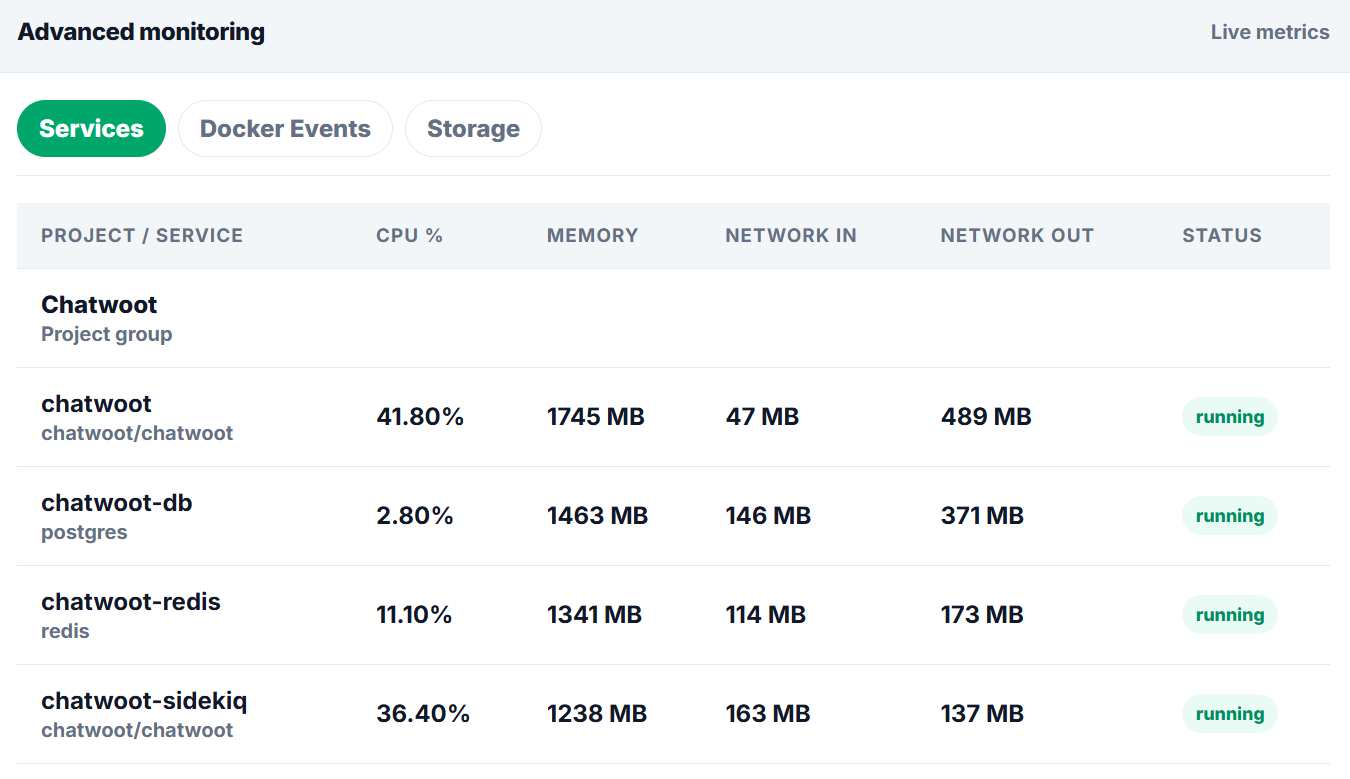Click the MEMORY column header
Viewport: 1350px width, 779px height.
coord(592,236)
